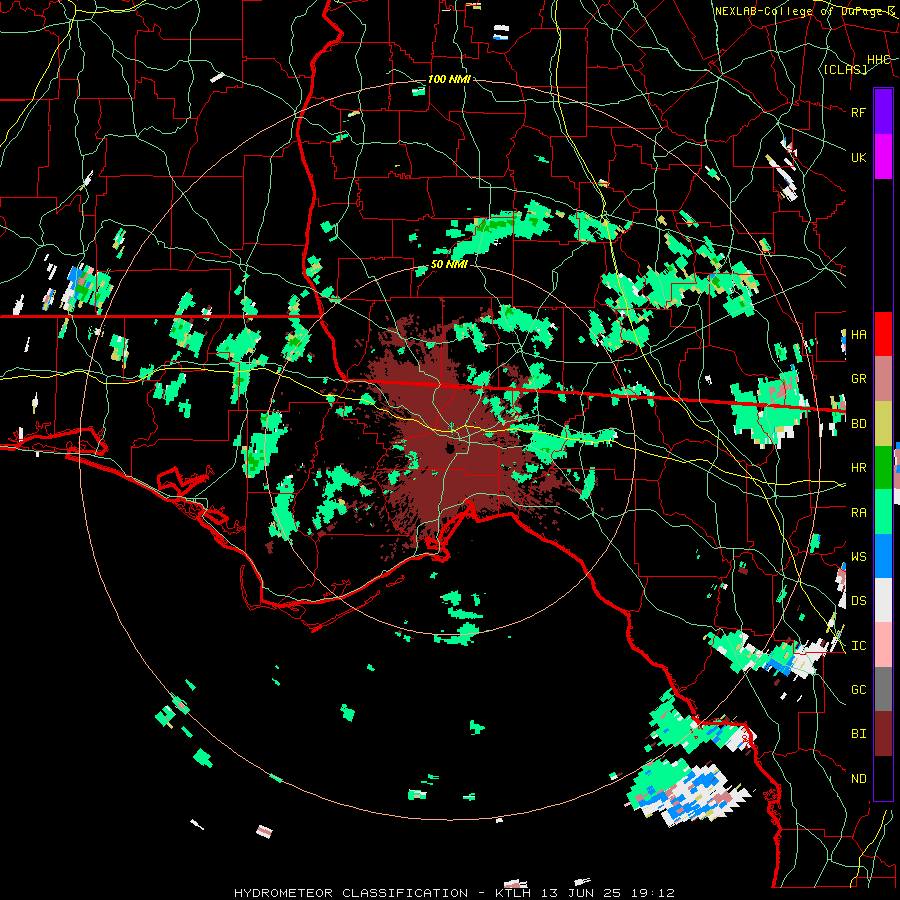Screen dimensions: 900x900
Task: Click the HA legend label
Action: coord(858,334)
